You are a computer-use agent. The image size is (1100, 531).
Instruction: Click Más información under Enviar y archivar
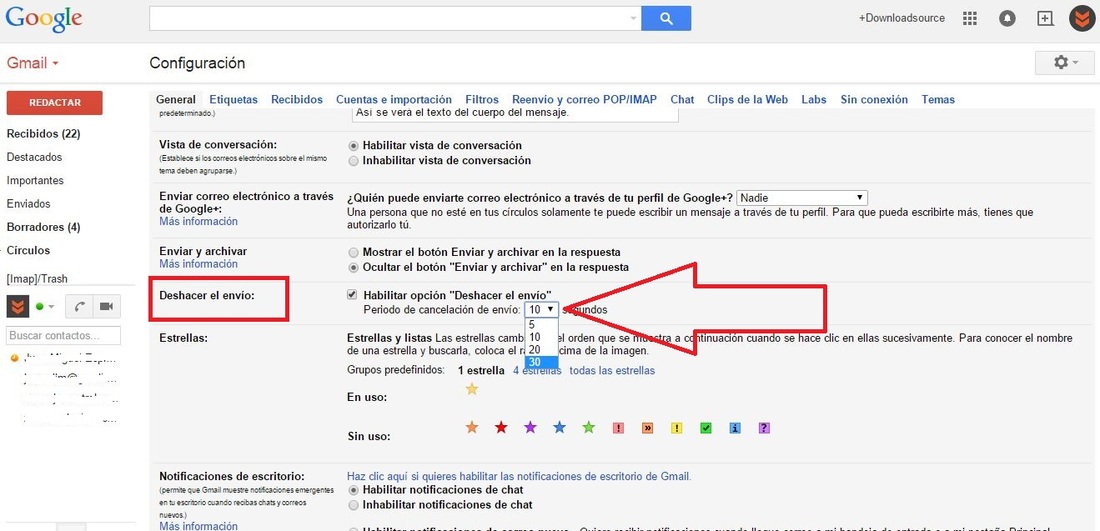pos(199,264)
